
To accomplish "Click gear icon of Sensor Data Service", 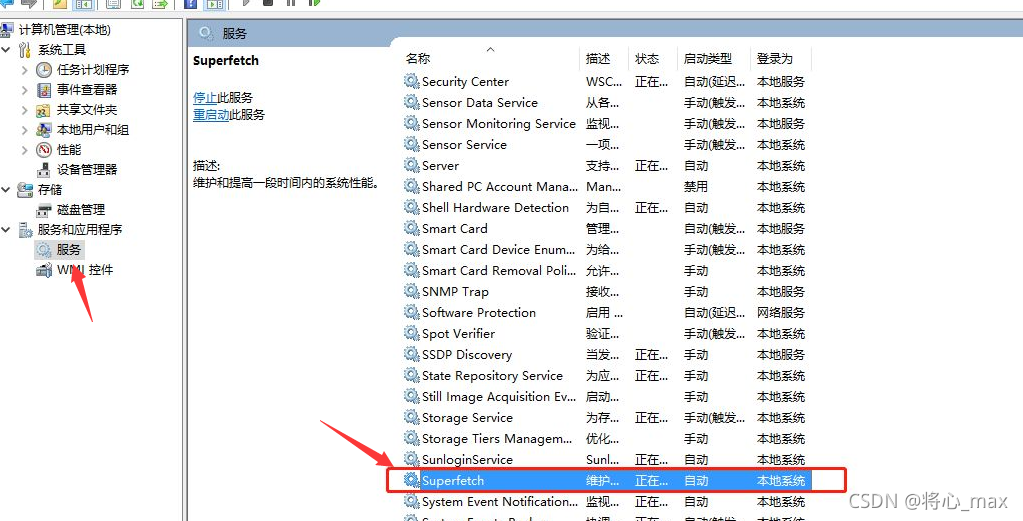I will (412, 102).
